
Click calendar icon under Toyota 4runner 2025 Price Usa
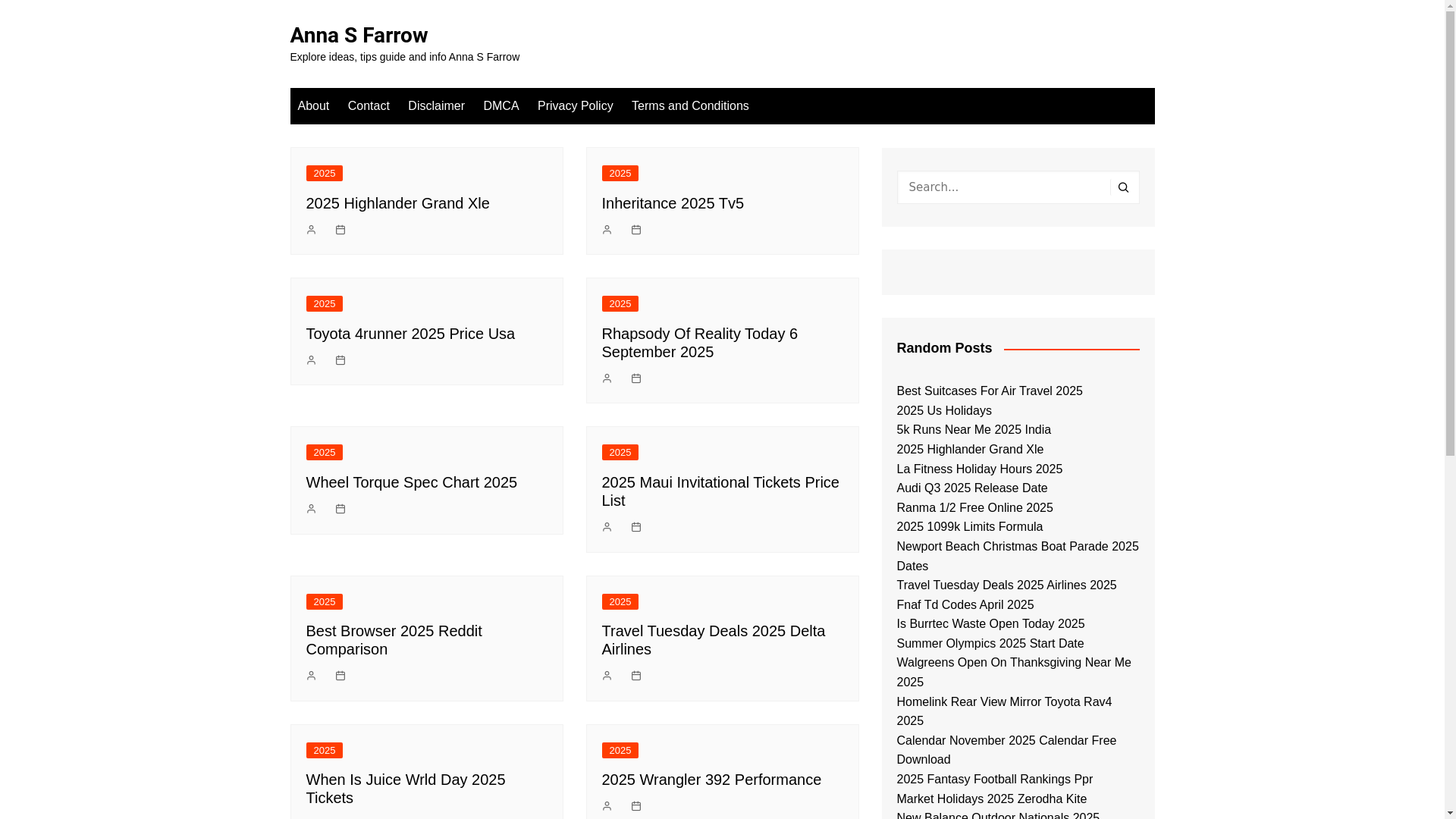(x=340, y=360)
